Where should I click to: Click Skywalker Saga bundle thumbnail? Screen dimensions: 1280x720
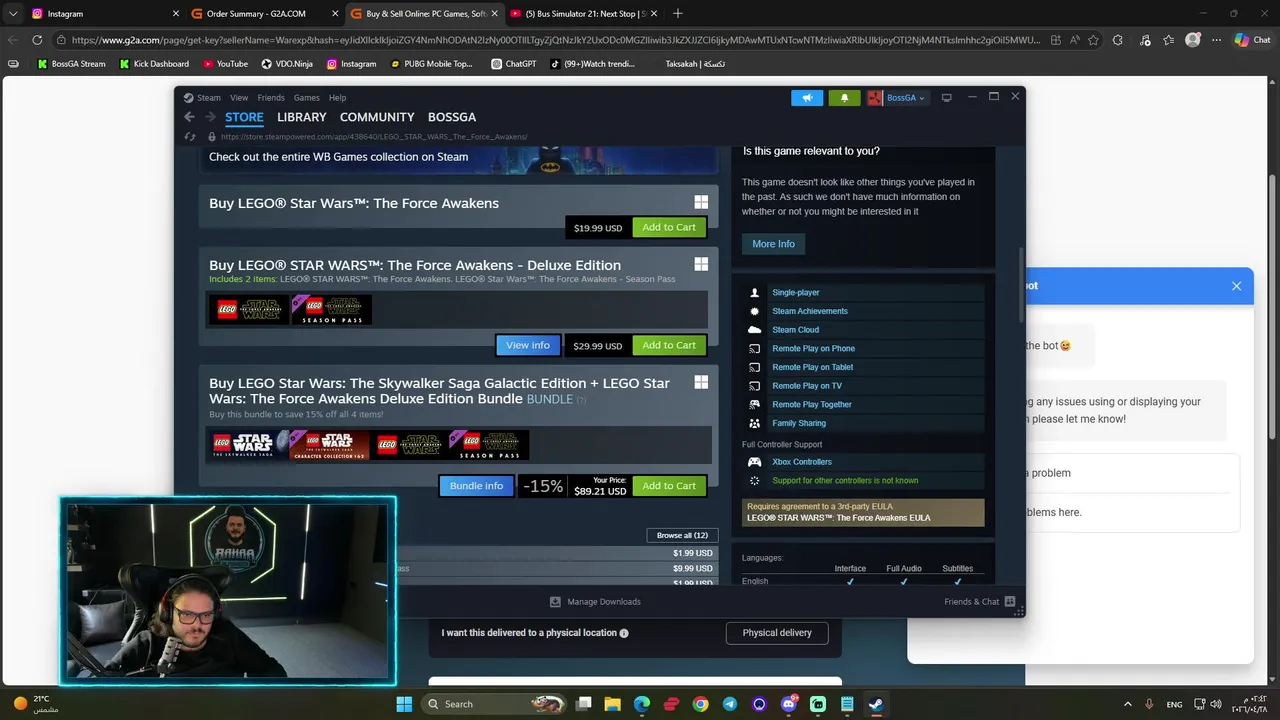pyautogui.click(x=248, y=444)
